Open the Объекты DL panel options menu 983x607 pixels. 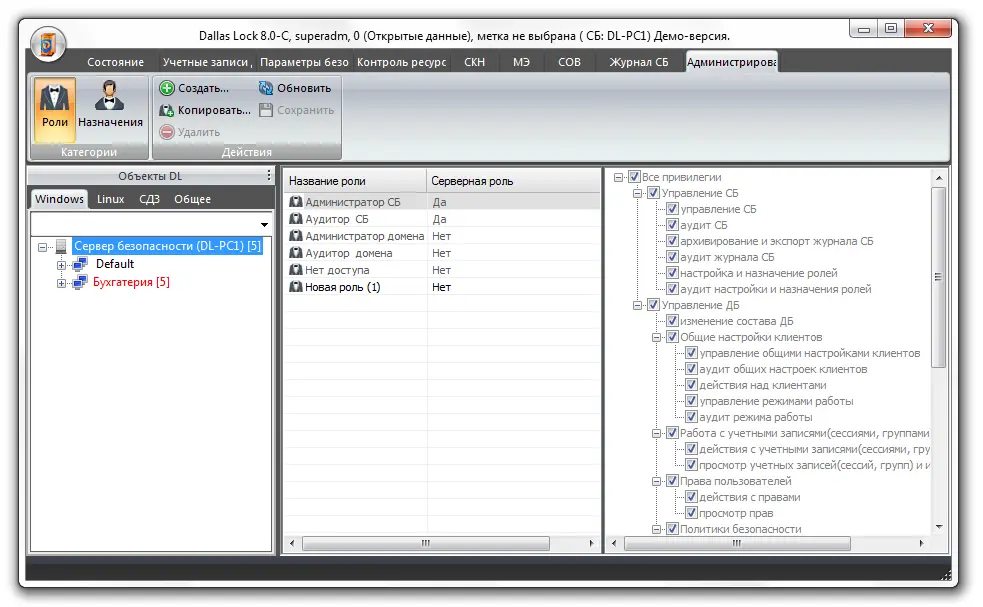tap(269, 176)
